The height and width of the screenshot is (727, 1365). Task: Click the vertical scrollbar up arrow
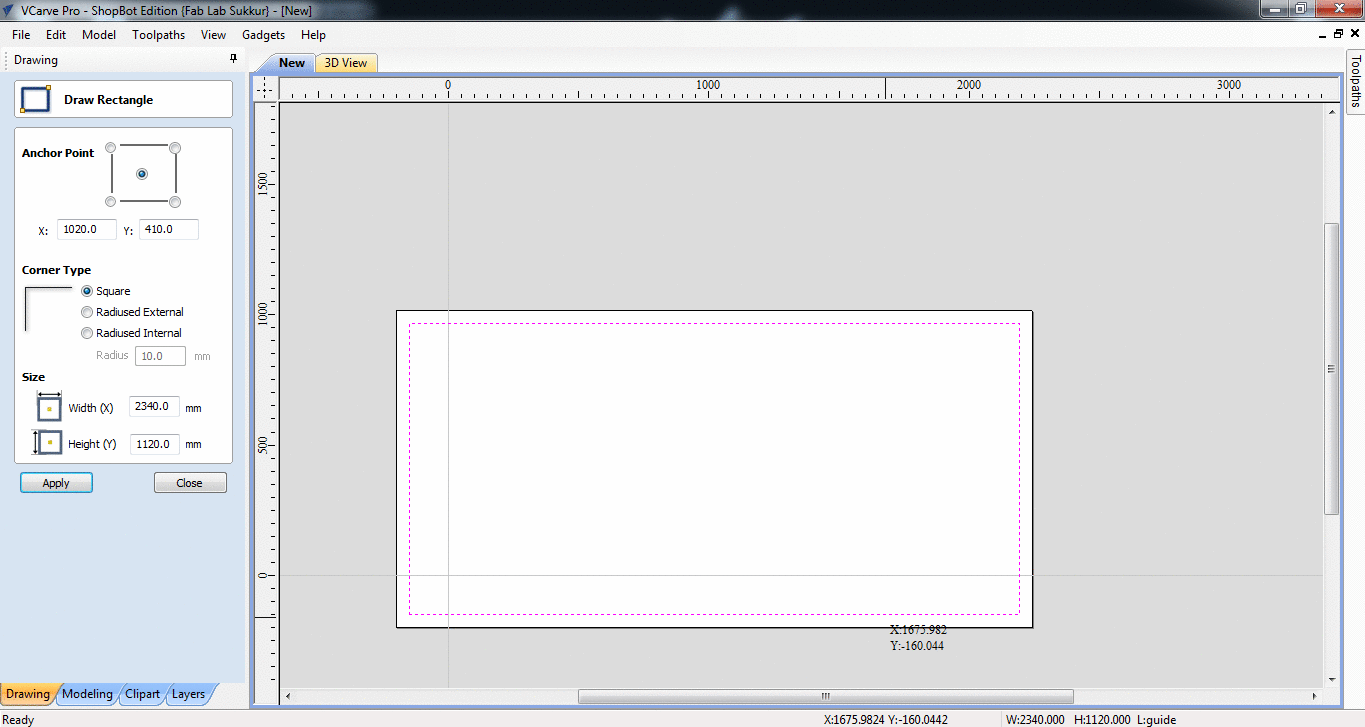pos(1331,112)
